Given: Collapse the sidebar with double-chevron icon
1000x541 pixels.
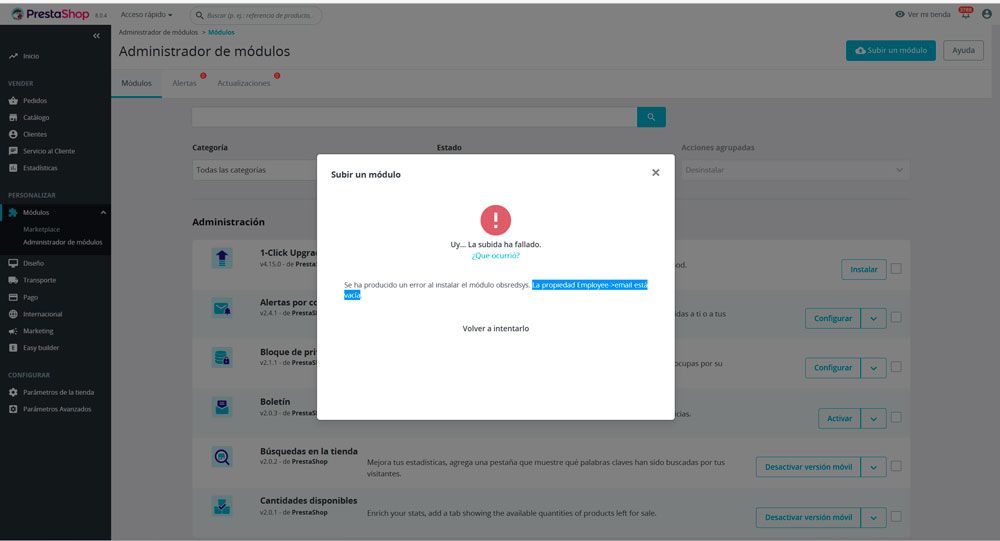Looking at the screenshot, I should [96, 36].
